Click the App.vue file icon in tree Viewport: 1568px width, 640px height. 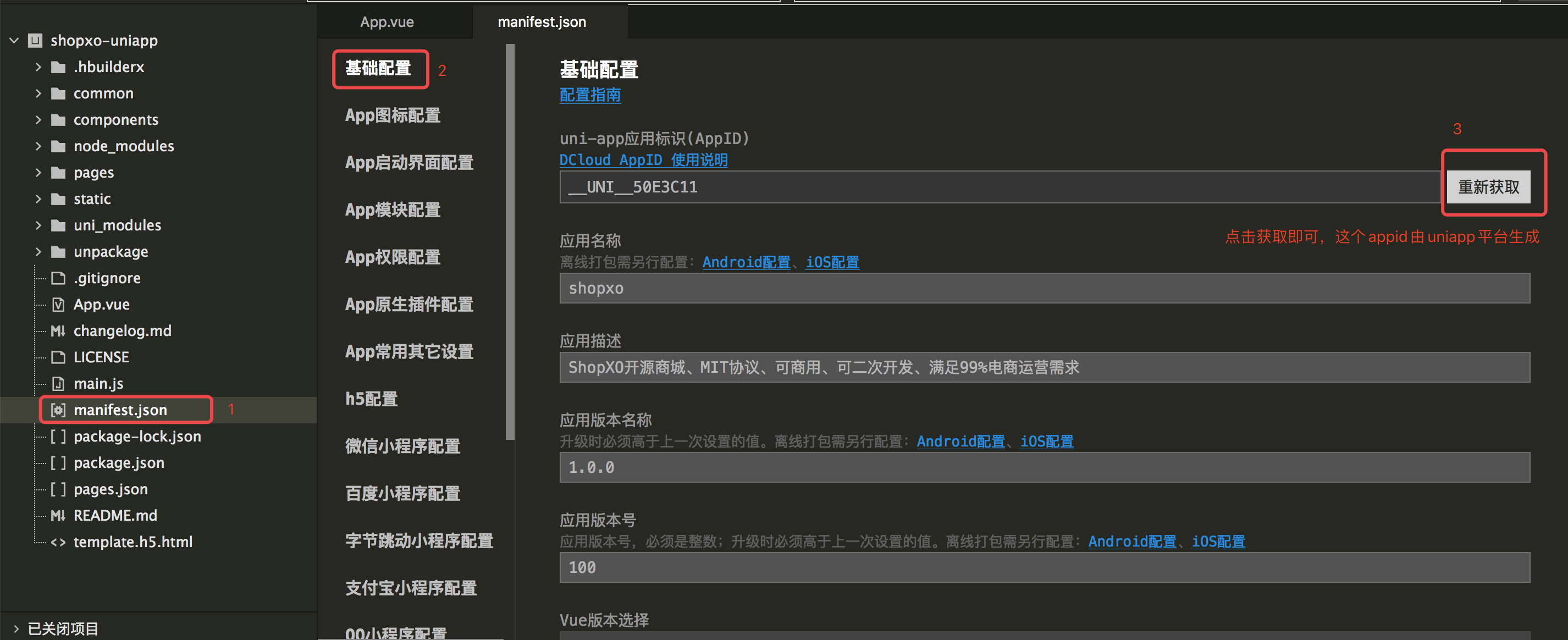pyautogui.click(x=58, y=305)
